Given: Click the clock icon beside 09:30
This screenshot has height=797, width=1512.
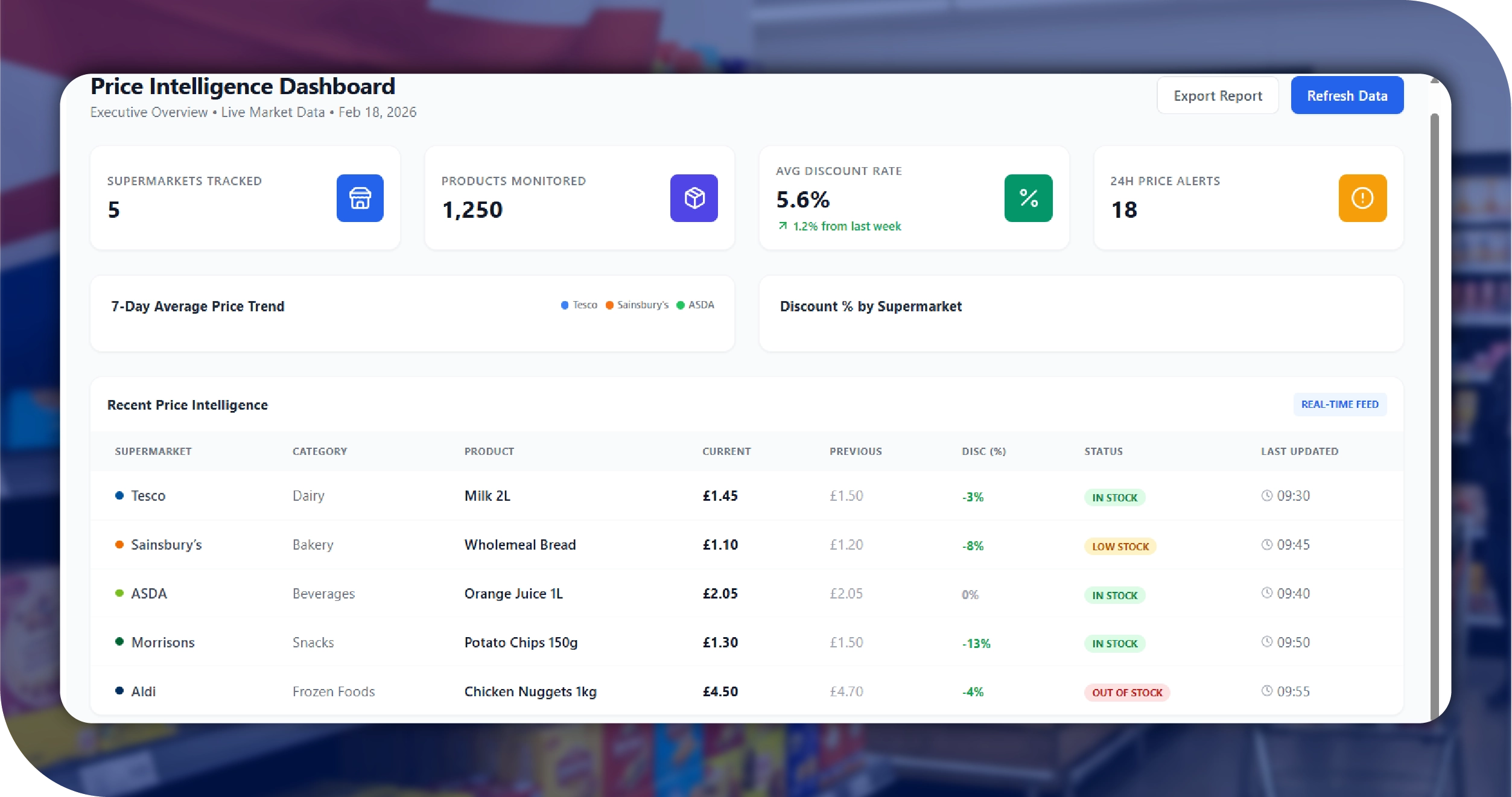Looking at the screenshot, I should click(1266, 495).
